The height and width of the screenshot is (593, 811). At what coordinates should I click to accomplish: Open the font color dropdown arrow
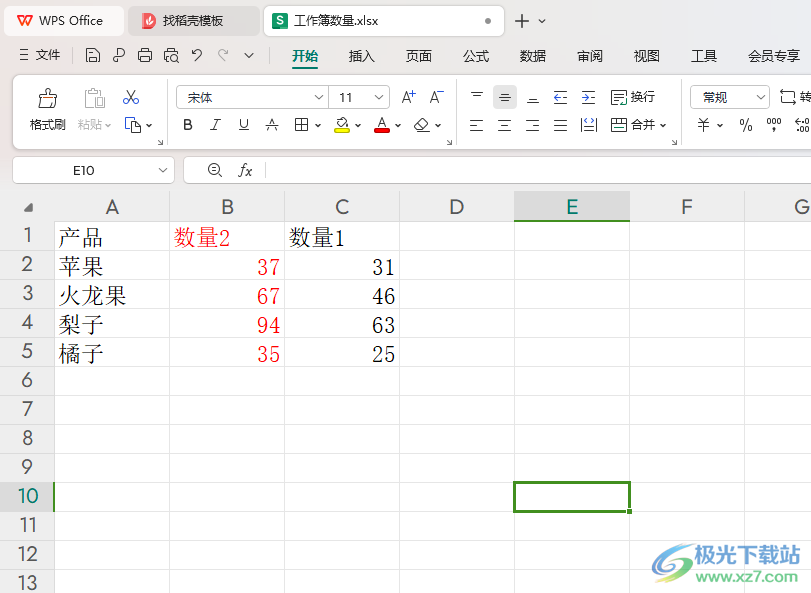(398, 125)
